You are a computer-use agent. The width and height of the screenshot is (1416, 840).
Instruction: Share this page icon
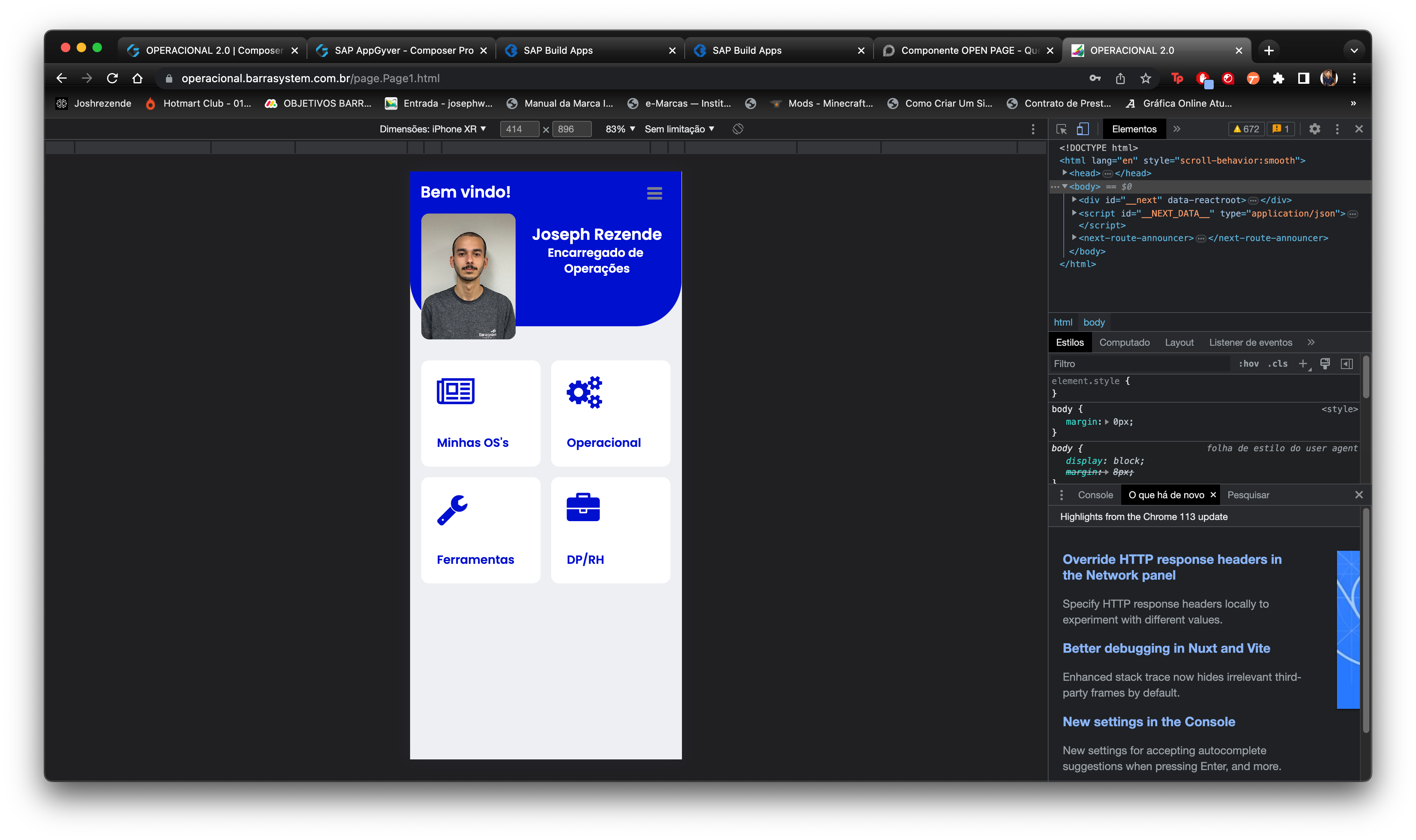1120,78
